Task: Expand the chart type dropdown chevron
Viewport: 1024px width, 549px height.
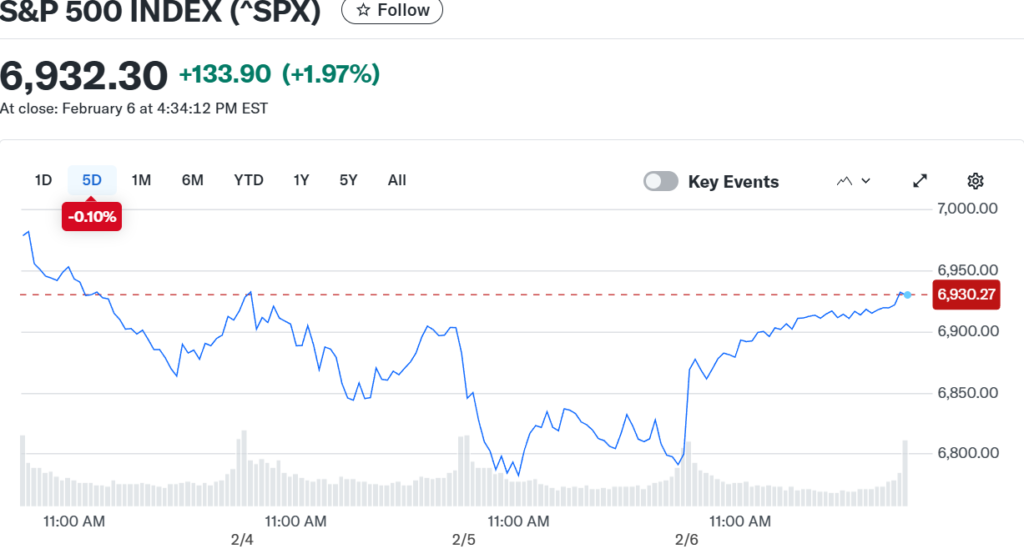Action: pyautogui.click(x=866, y=181)
